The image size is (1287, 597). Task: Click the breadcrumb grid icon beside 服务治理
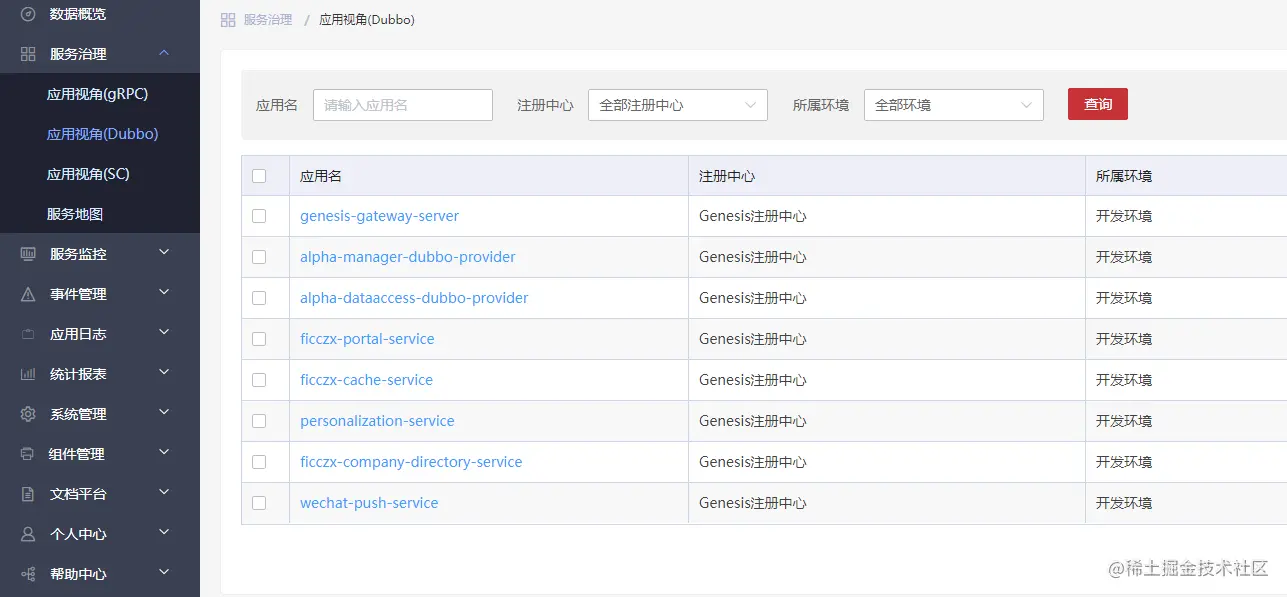tap(228, 20)
